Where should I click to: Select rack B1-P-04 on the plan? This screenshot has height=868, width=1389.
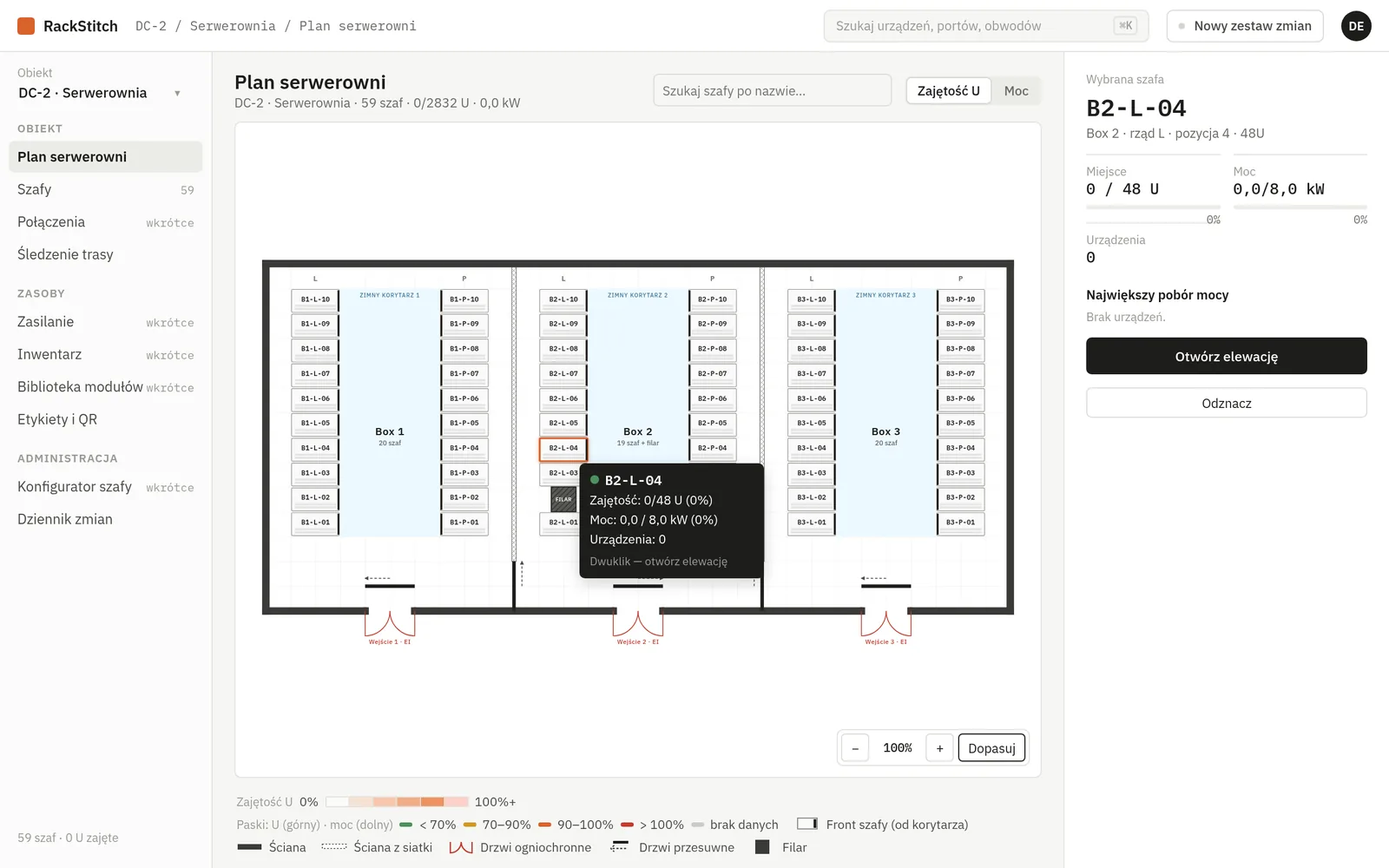(464, 449)
